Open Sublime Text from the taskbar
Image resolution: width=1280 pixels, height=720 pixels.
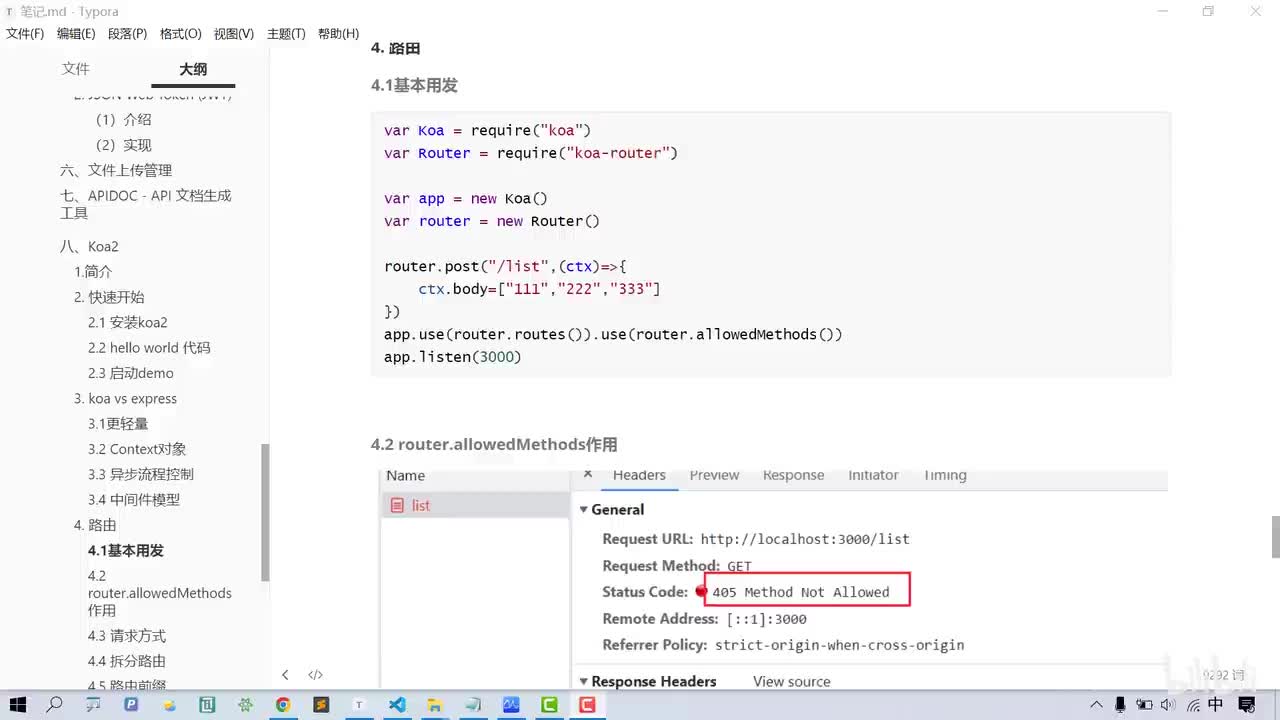coord(321,705)
